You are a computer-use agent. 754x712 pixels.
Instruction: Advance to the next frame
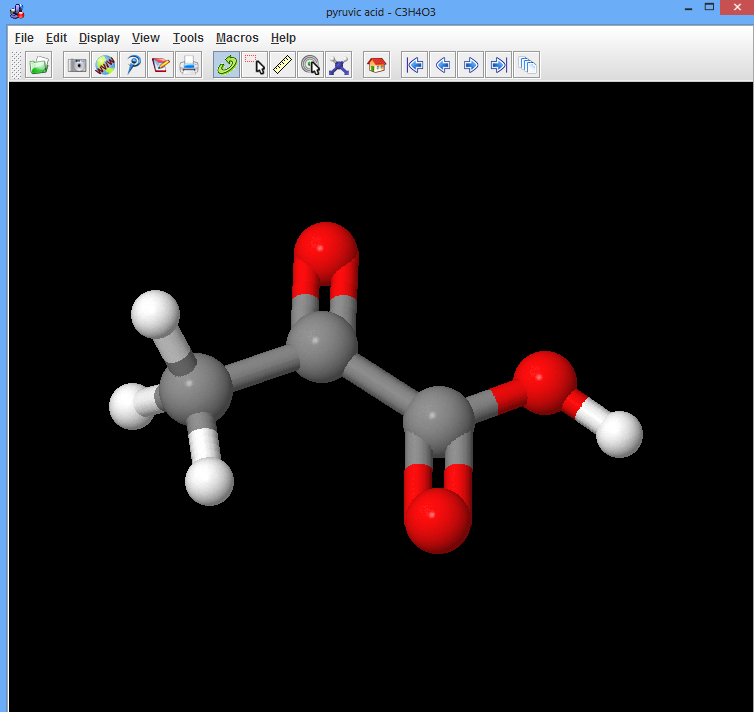click(470, 66)
